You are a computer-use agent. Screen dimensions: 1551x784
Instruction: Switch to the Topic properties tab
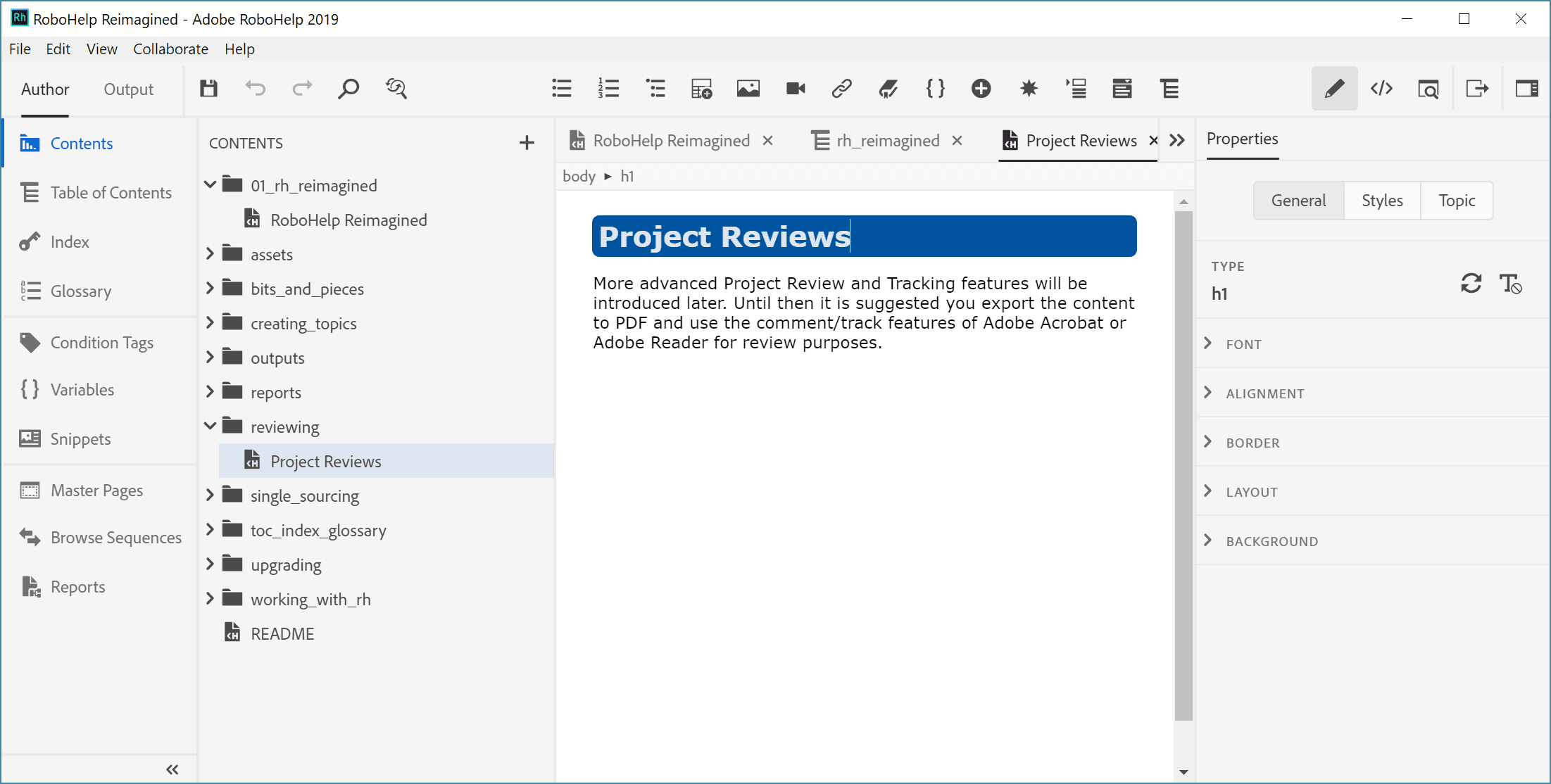tap(1457, 200)
